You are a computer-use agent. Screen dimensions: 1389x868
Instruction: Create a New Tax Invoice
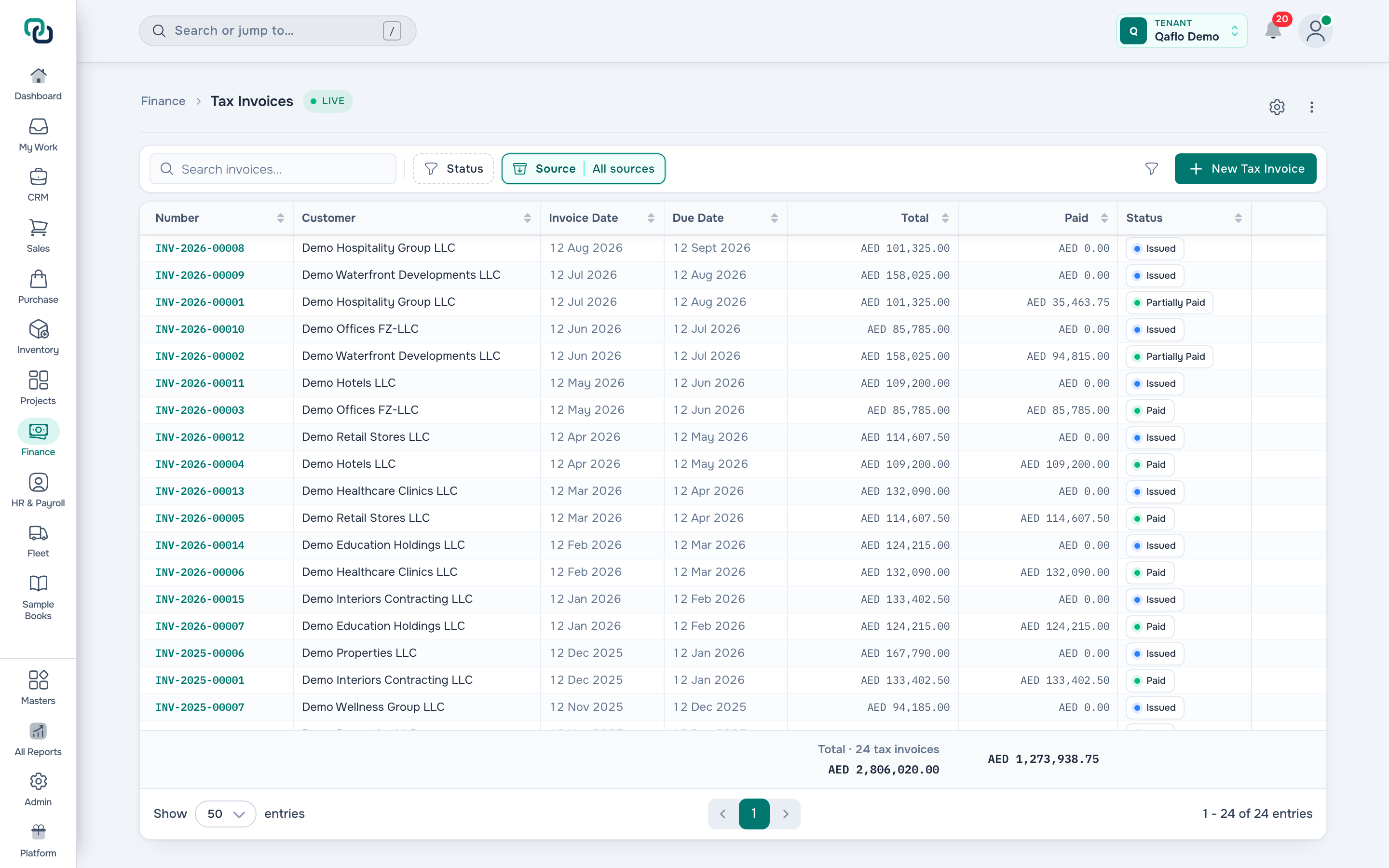[1245, 169]
